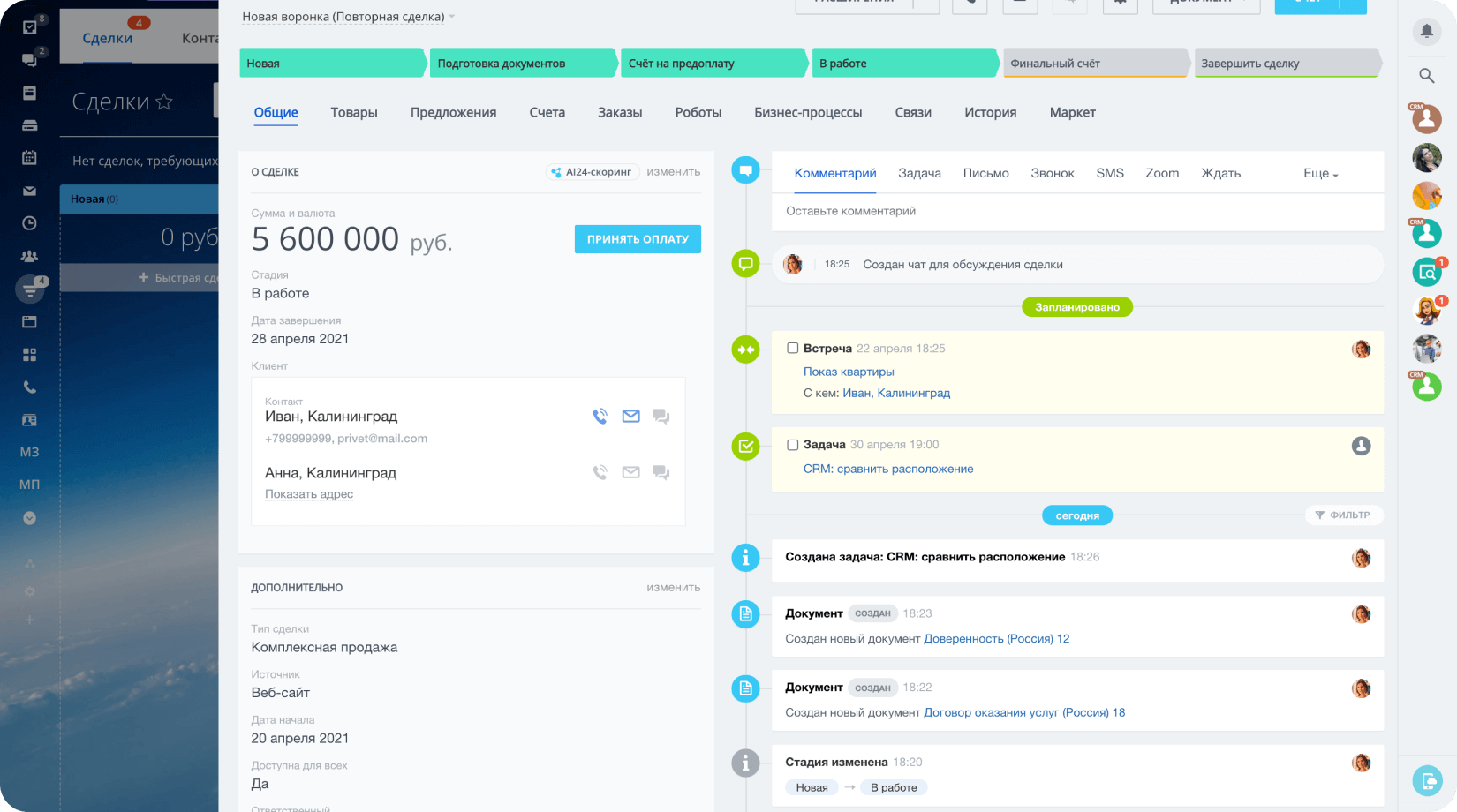1457x812 pixels.
Task: Click the Оставьте комментарий input field
Action: (1077, 212)
